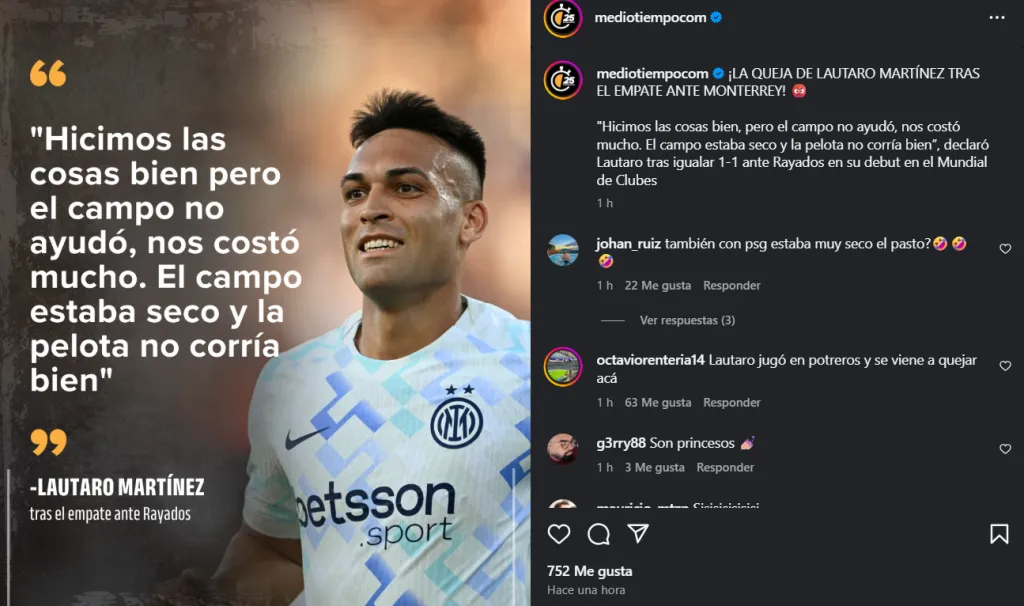Like g3rry88's comment with its heart
The height and width of the screenshot is (606, 1024).
[1005, 449]
